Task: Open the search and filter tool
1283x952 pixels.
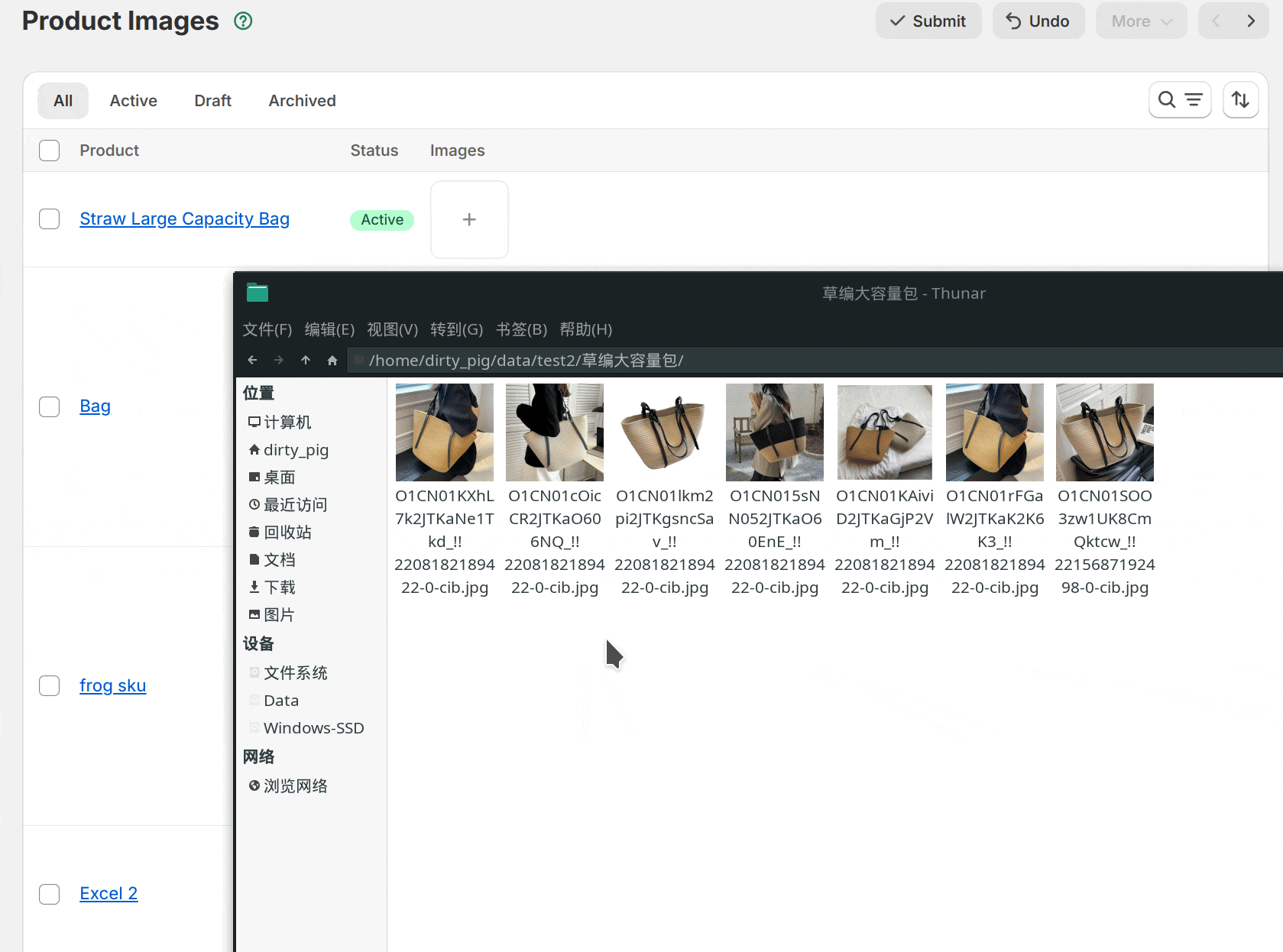Action: pyautogui.click(x=1179, y=100)
